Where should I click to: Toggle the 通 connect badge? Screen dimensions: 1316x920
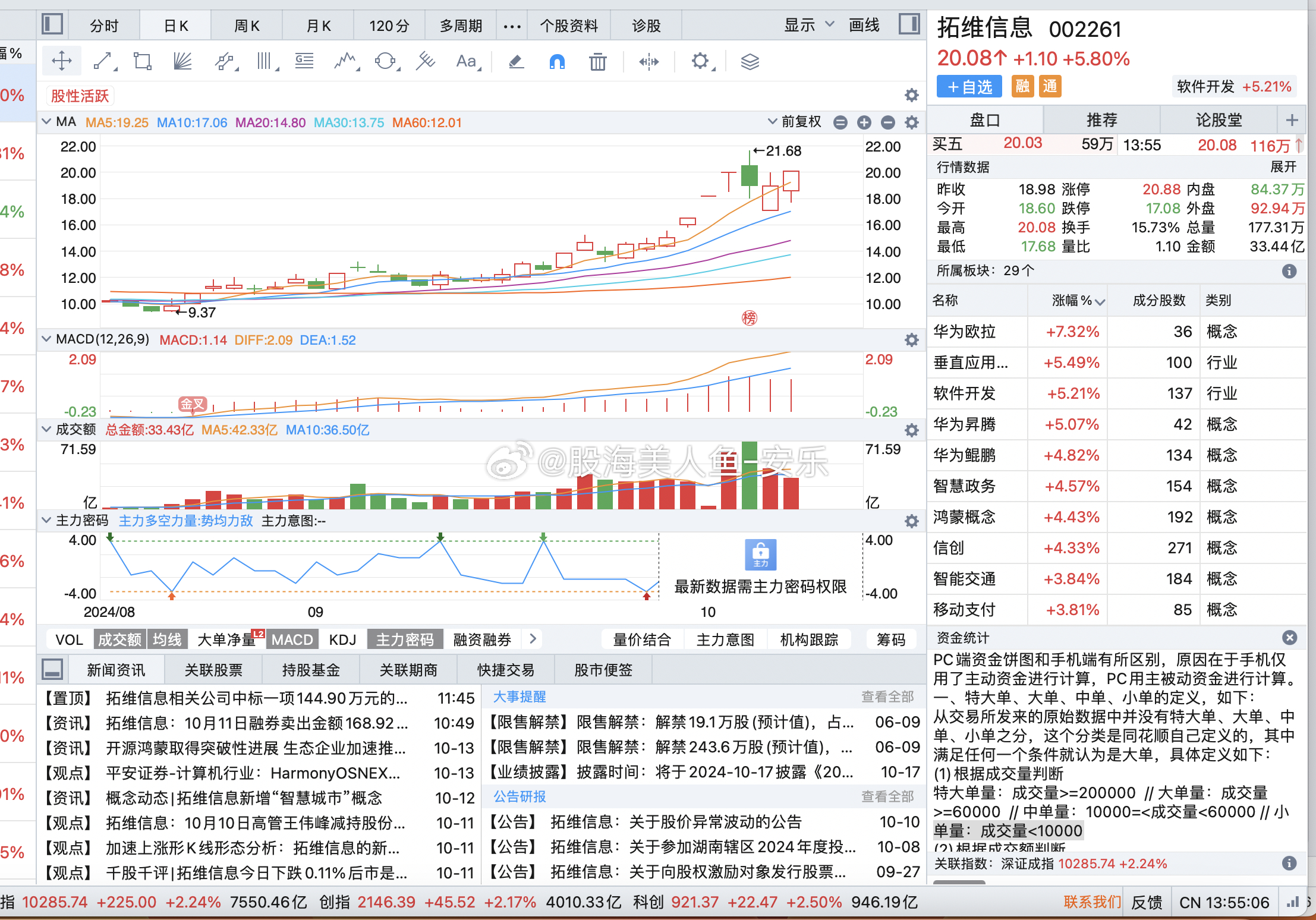[x=1050, y=87]
